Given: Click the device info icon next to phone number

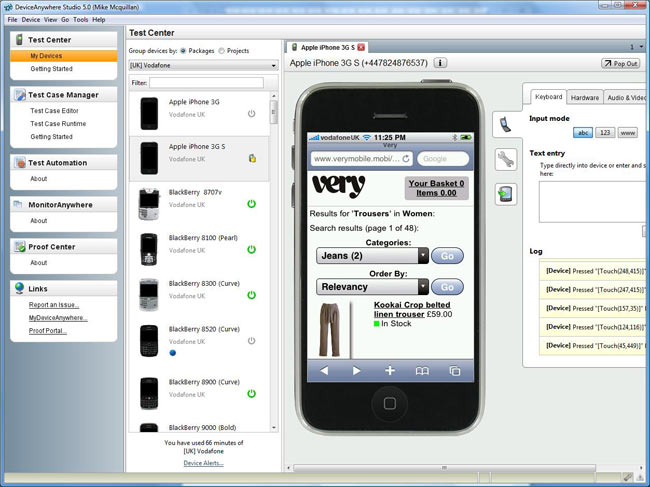Looking at the screenshot, I should (x=440, y=63).
